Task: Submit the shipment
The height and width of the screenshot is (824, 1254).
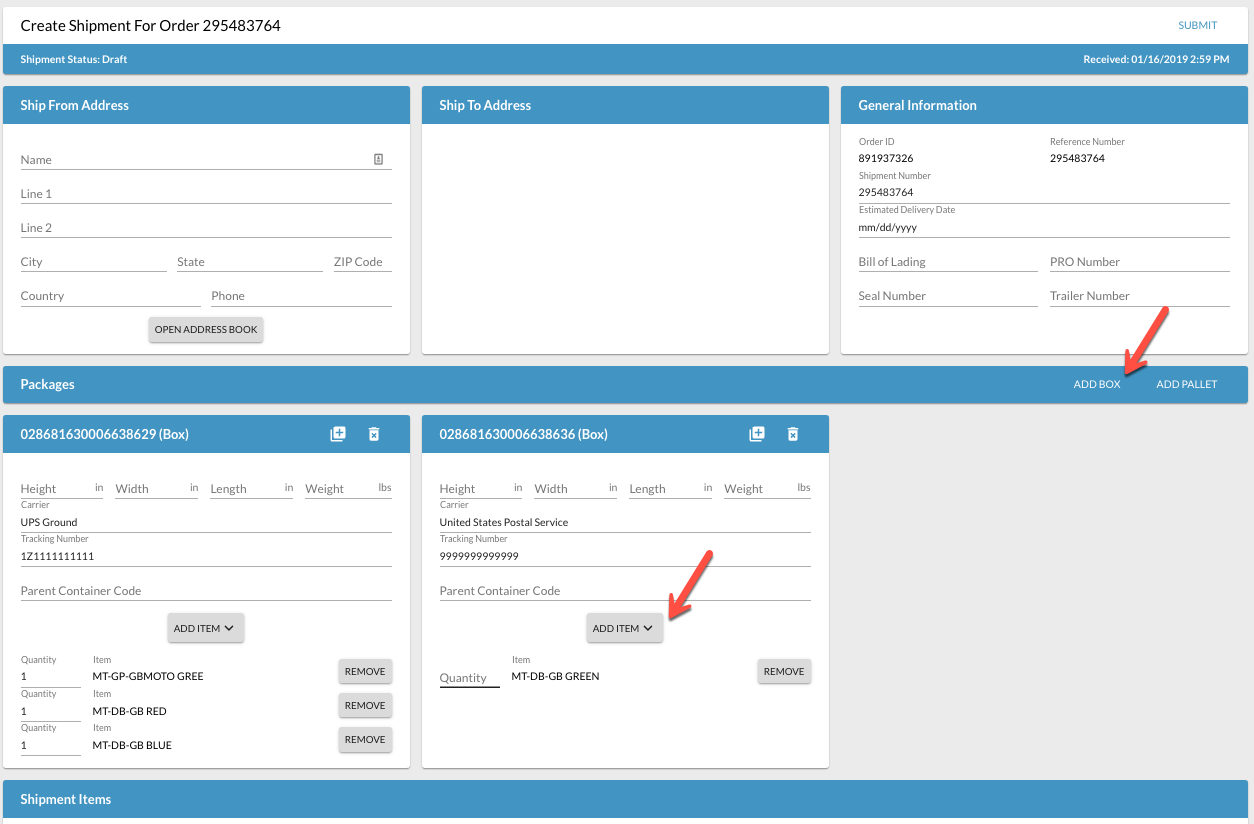Action: point(1197,25)
